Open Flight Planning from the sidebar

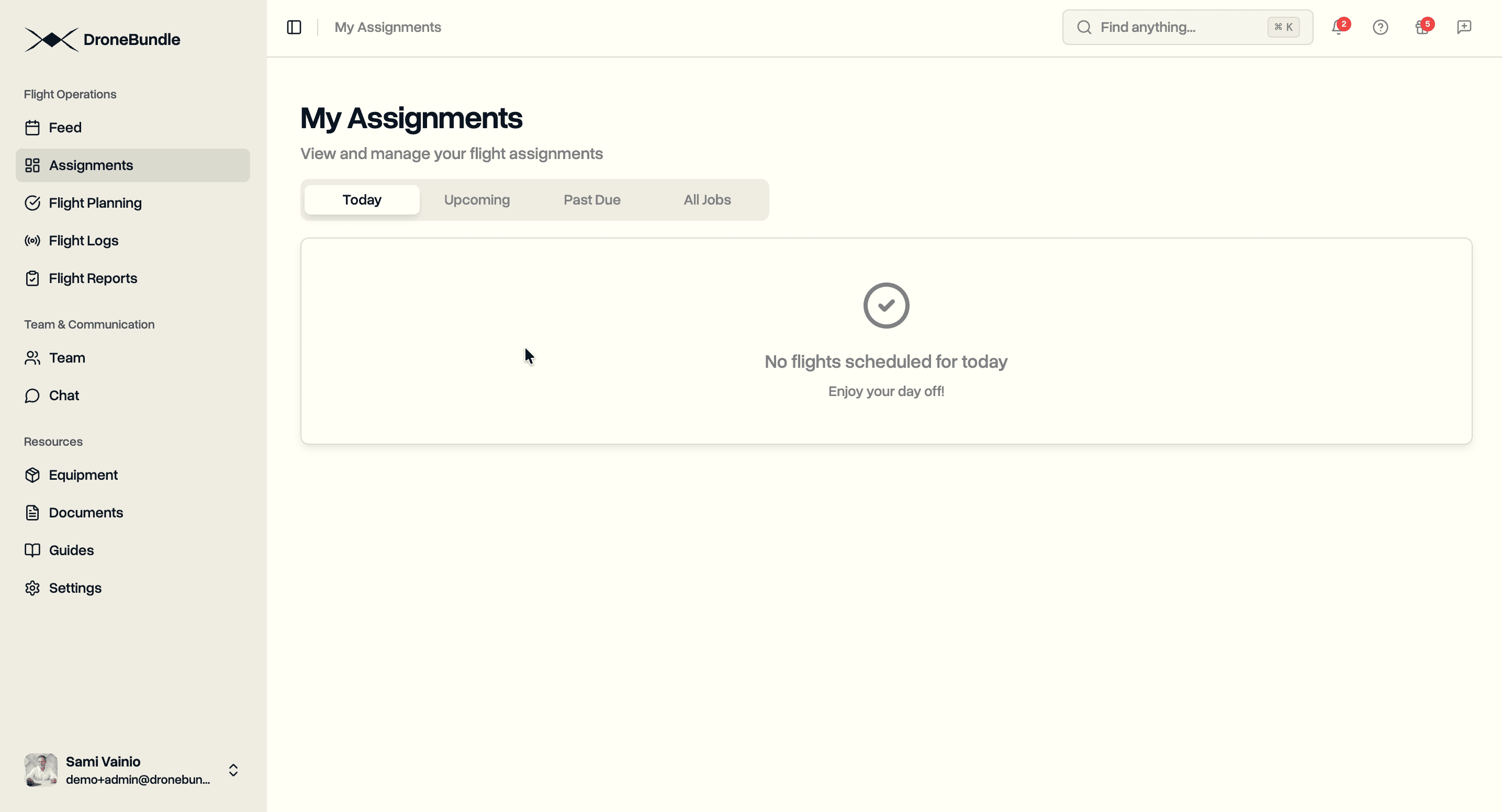95,203
